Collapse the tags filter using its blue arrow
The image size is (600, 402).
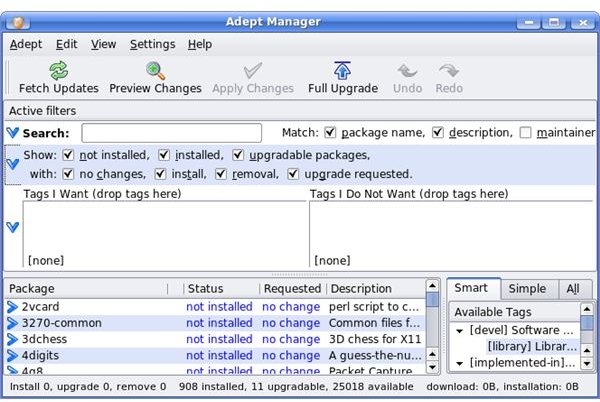point(13,227)
